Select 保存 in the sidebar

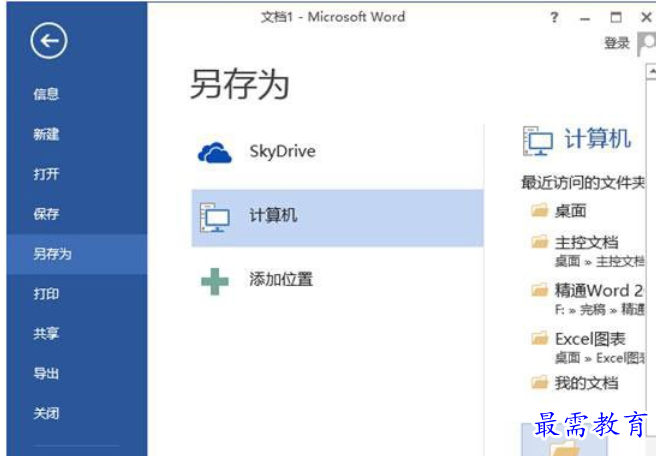coord(46,214)
